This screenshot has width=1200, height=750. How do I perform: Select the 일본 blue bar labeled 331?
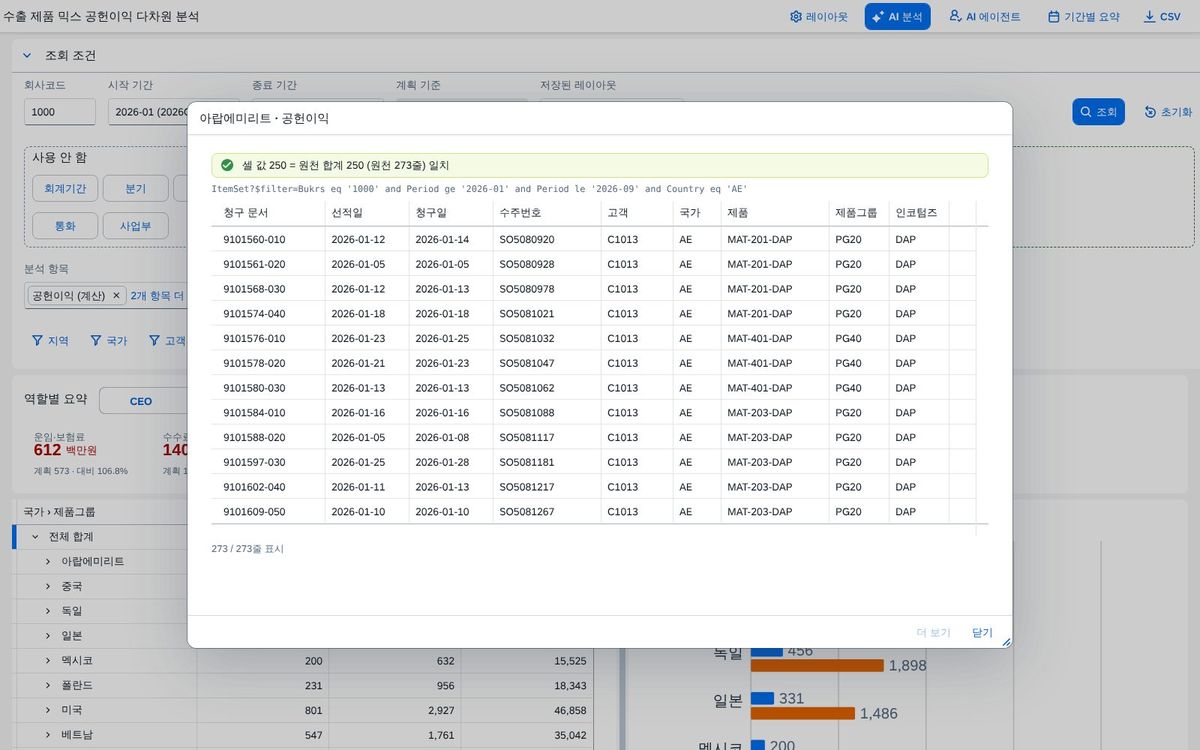point(762,698)
